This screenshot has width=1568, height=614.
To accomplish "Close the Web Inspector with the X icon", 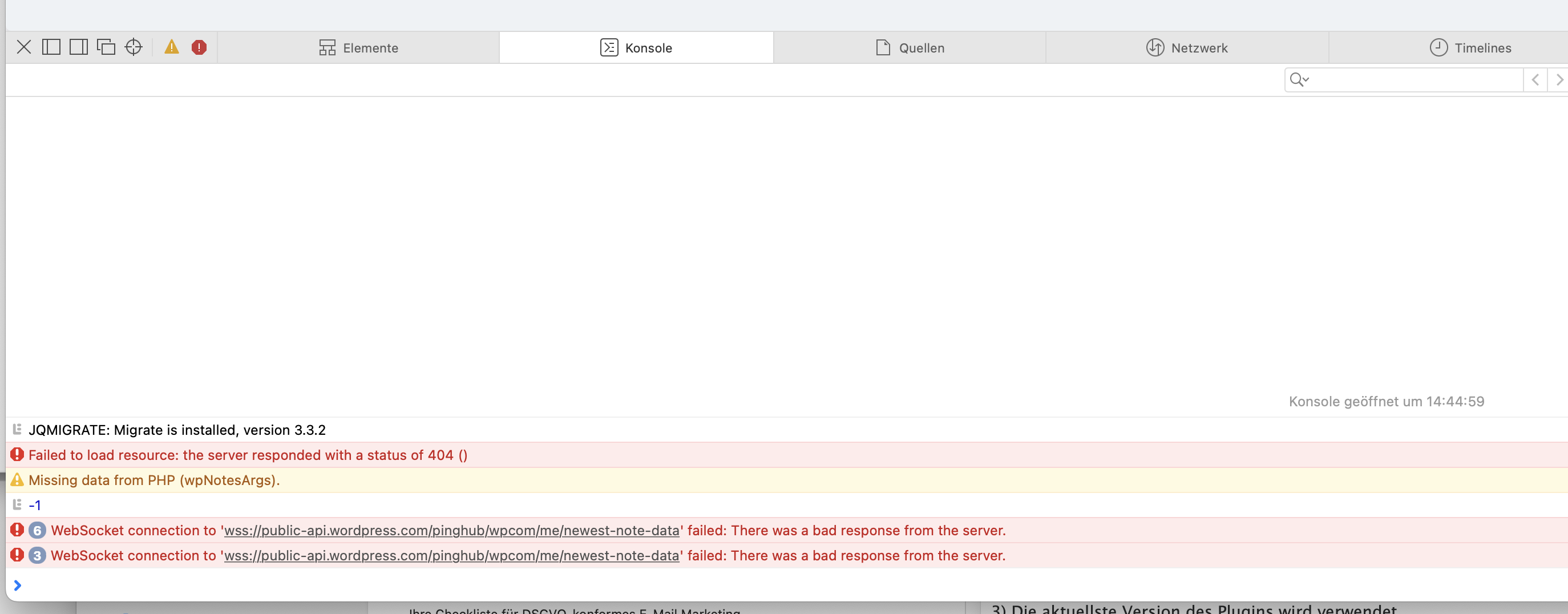I will (x=24, y=47).
